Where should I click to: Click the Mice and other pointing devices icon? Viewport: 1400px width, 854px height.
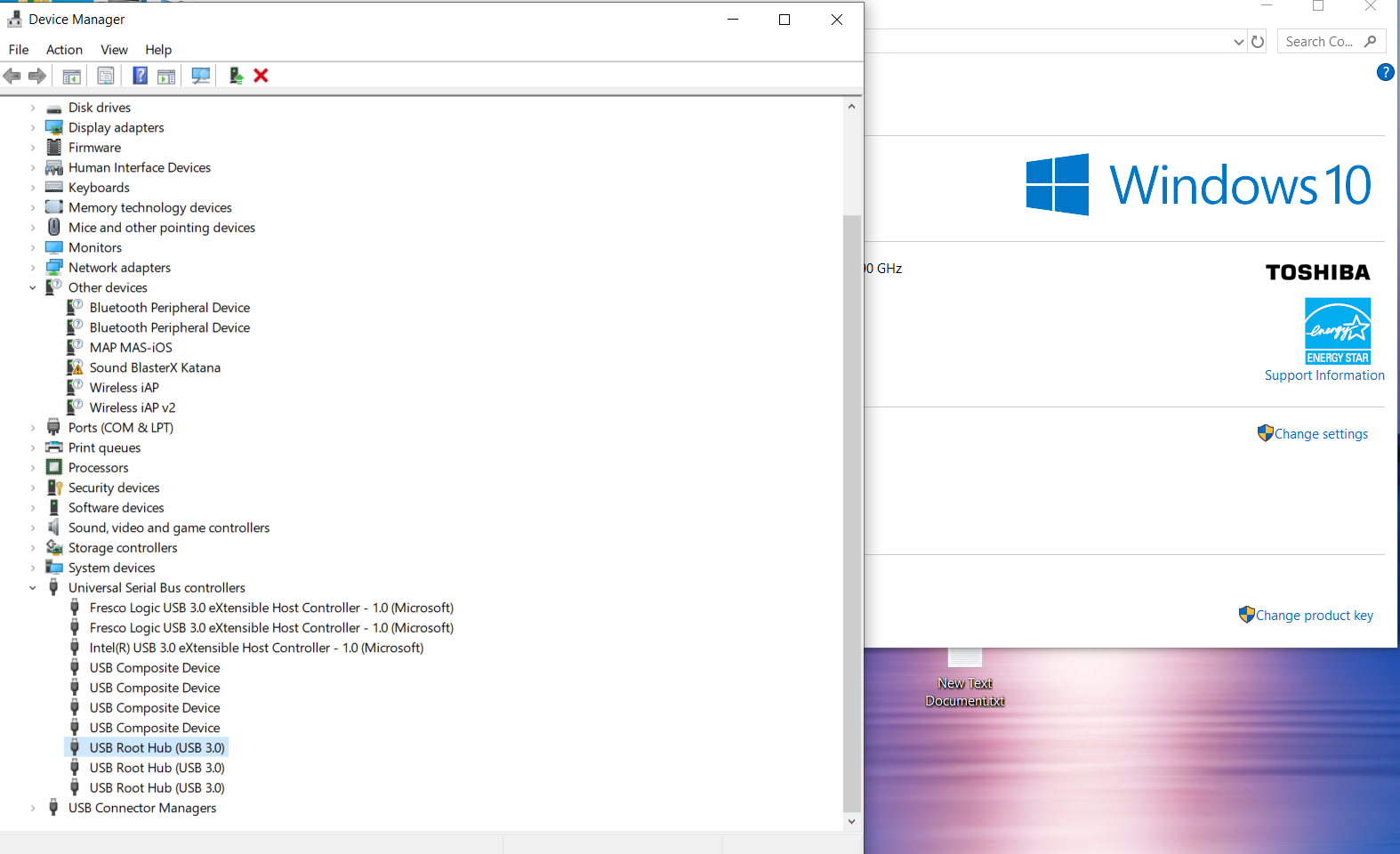(54, 228)
